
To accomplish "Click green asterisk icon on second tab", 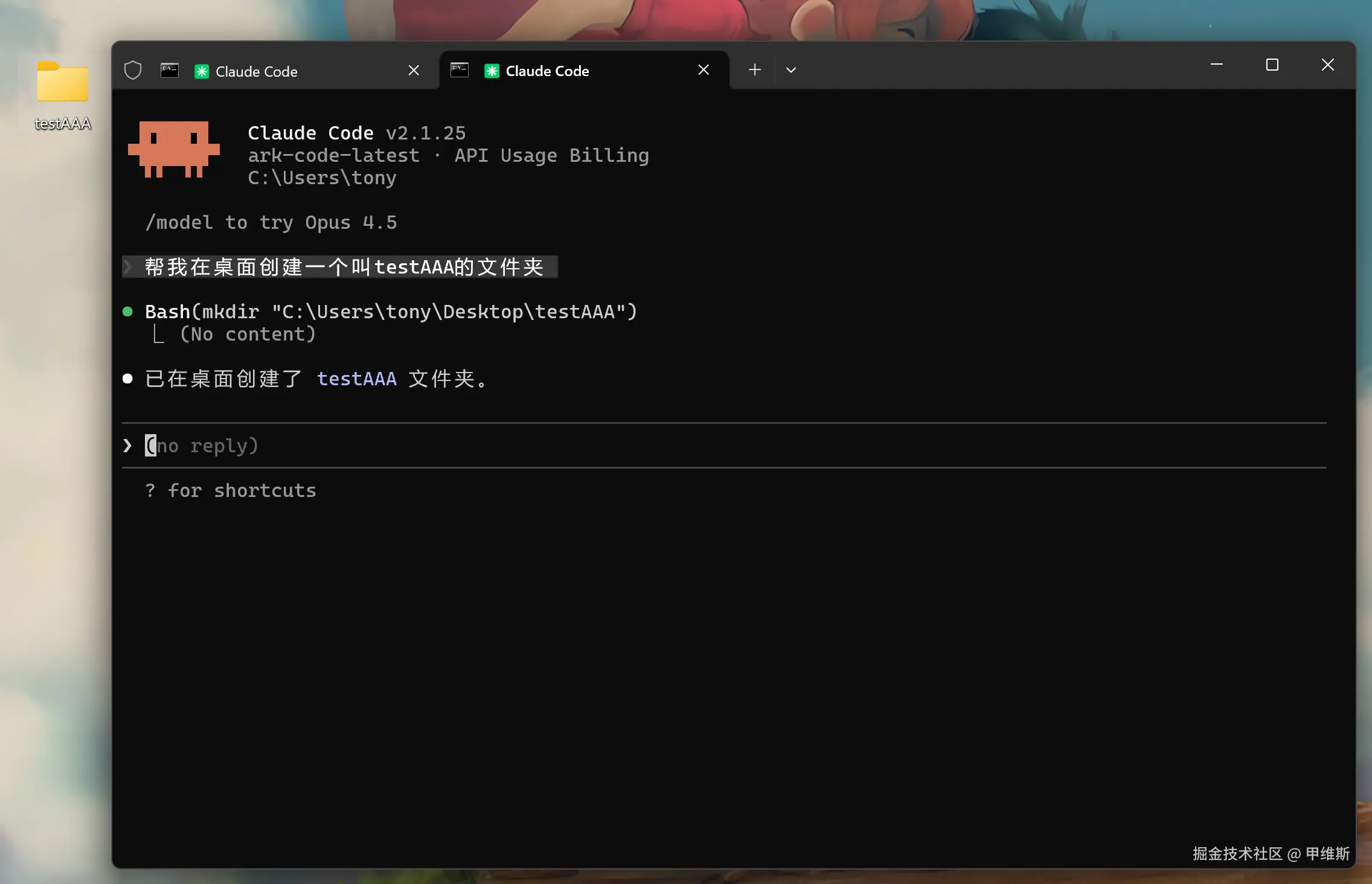I will (x=492, y=71).
